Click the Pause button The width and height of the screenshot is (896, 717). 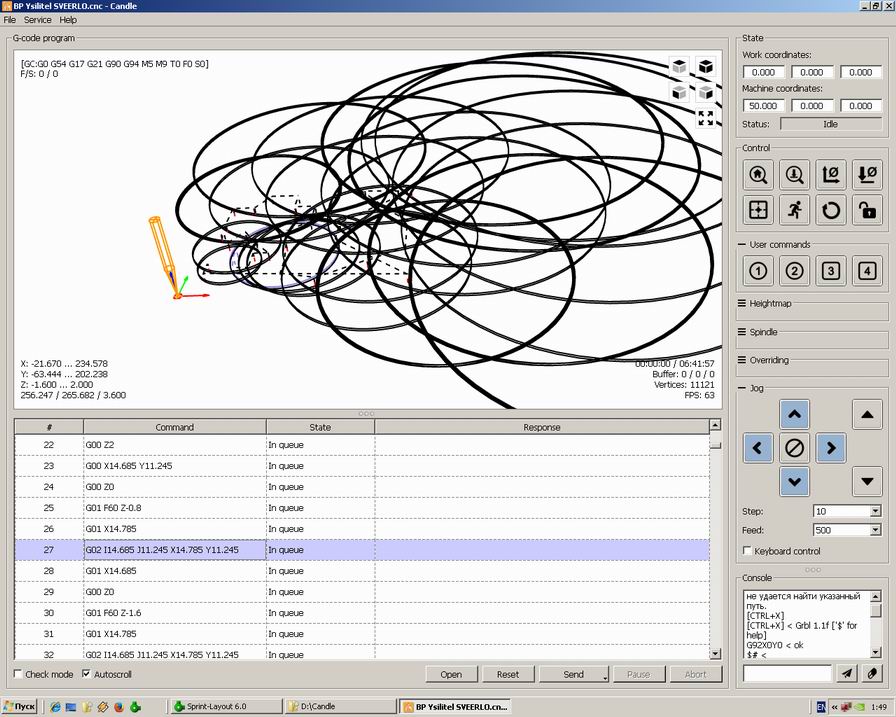click(639, 674)
